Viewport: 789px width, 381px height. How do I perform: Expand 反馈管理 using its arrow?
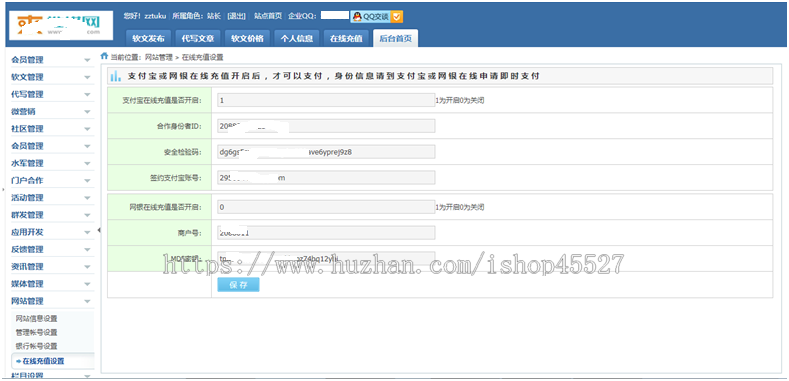tap(87, 250)
